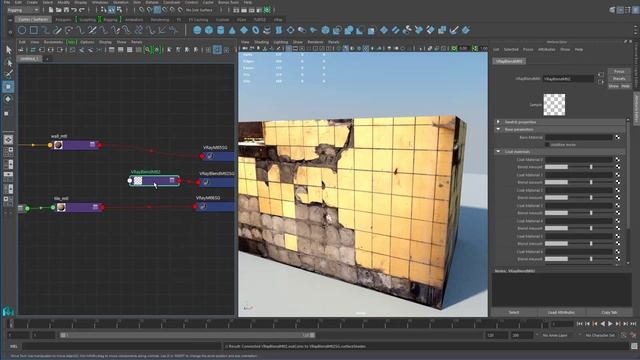Screen dimensions: 640x360
Task: Open the Windows menu in the main menu bar
Action: [x=100, y=2]
